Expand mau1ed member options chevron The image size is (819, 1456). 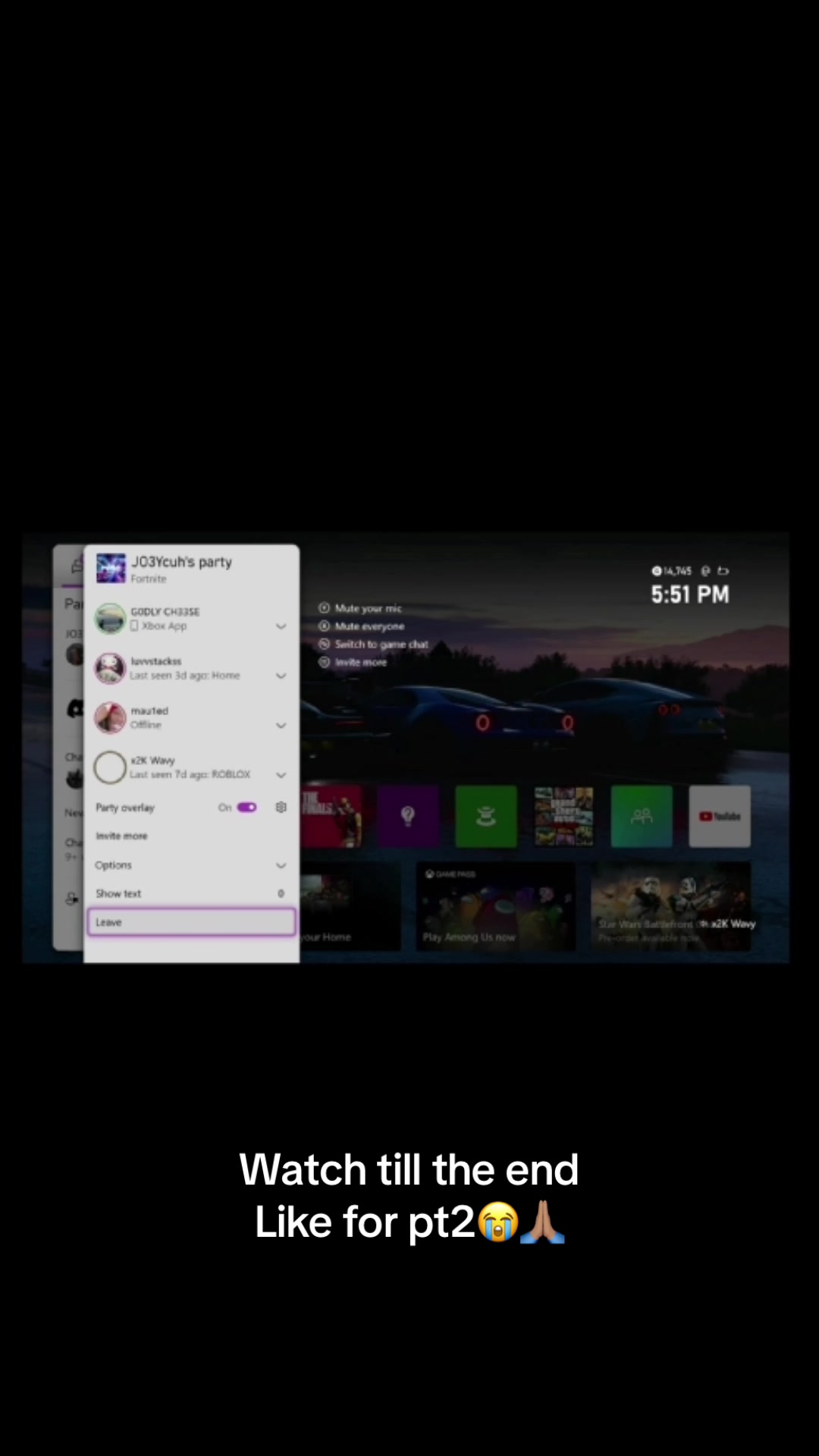pyautogui.click(x=281, y=726)
